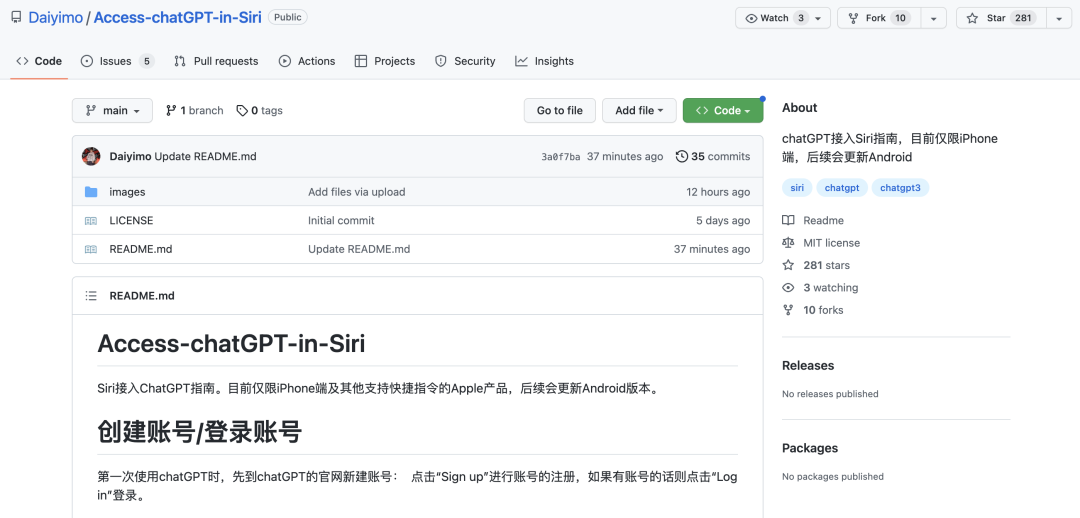Select the chatgpt3 topic tag
Screen dimensions: 1080x518
[x=900, y=187]
